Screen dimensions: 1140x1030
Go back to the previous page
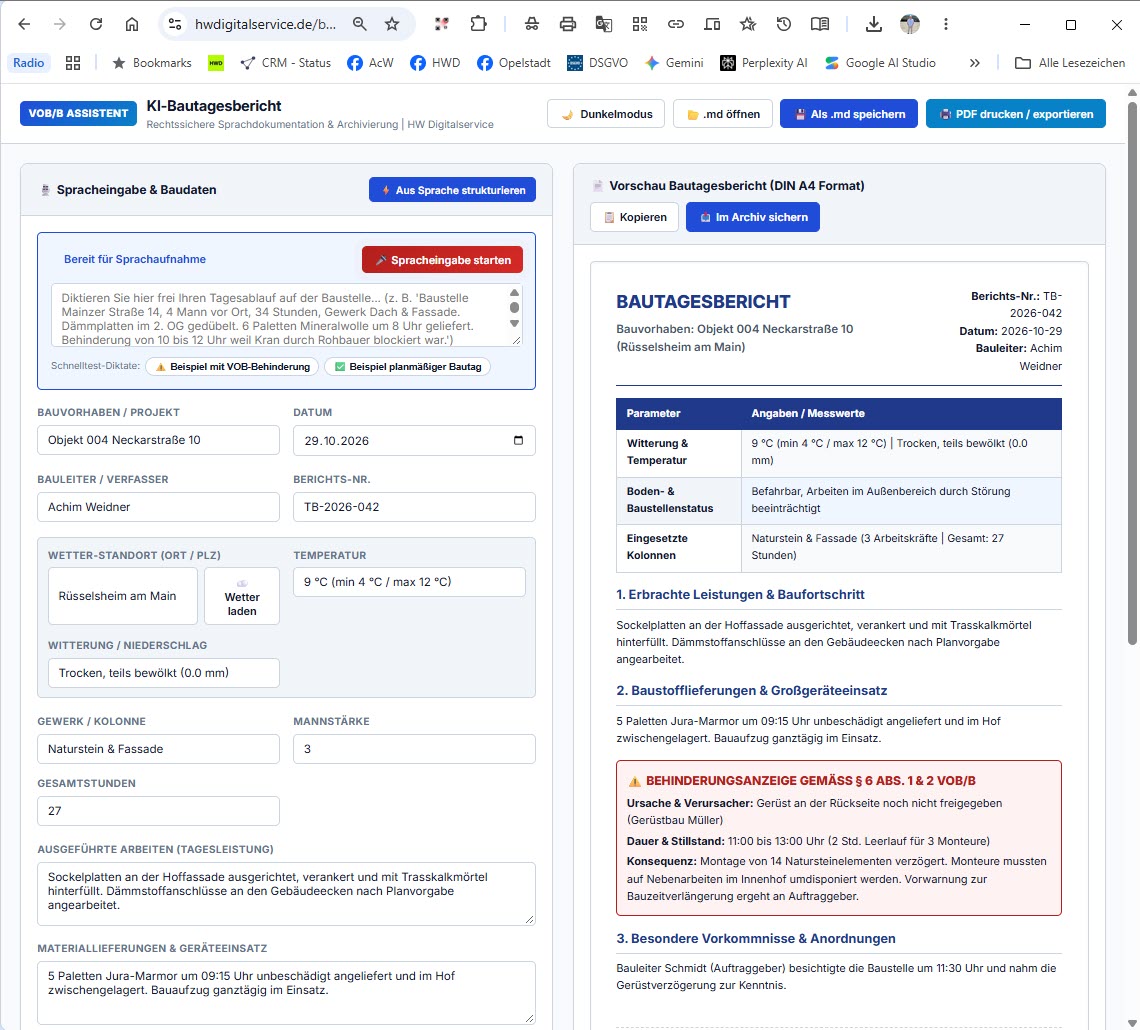pos(24,24)
